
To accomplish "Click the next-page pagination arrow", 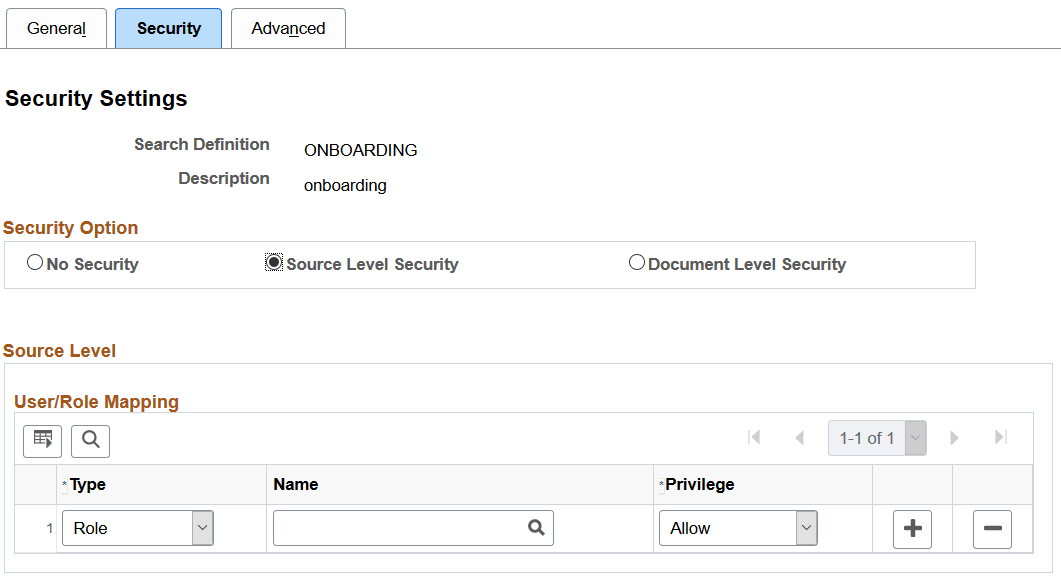I will coord(954,437).
